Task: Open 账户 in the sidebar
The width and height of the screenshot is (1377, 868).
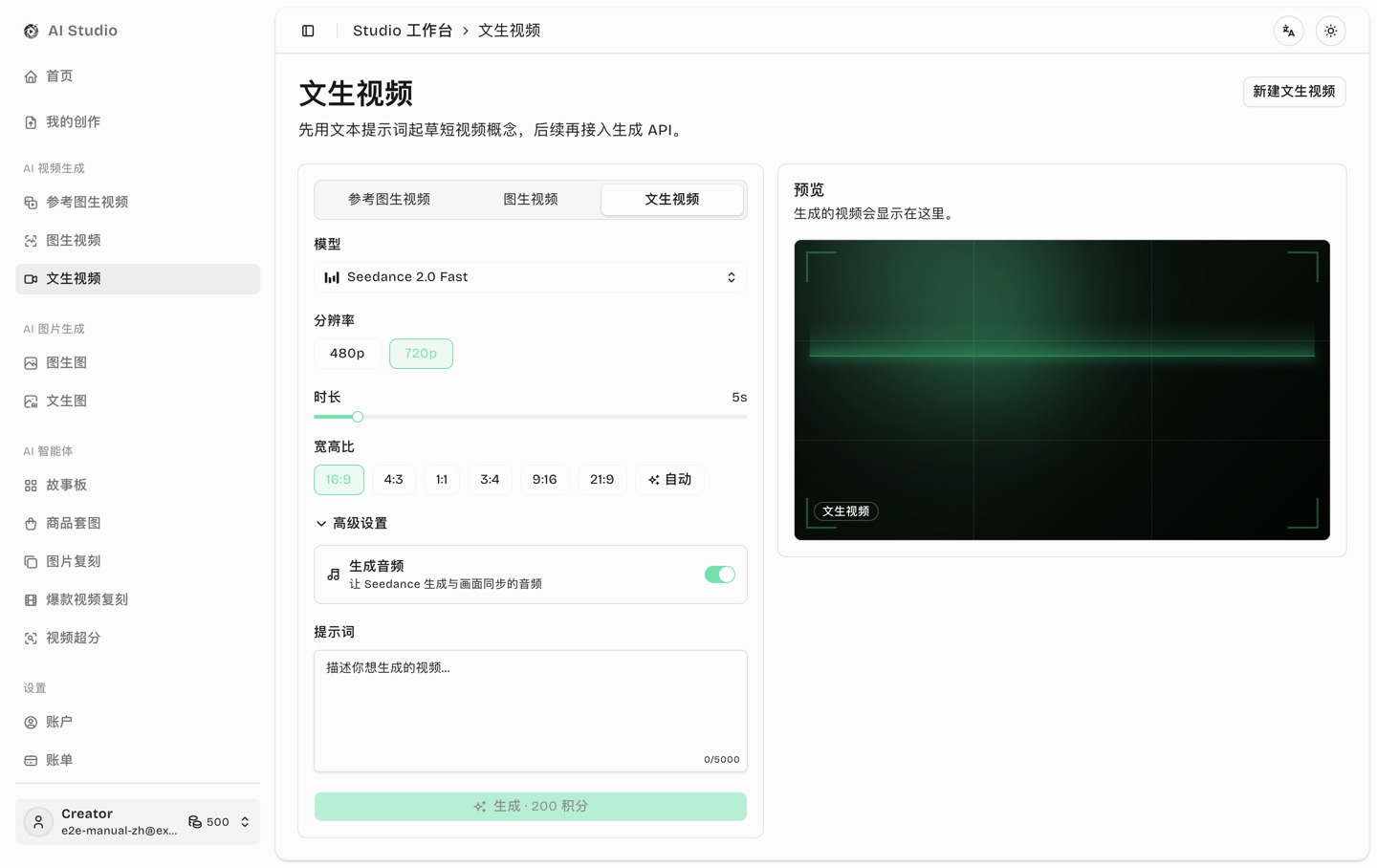Action: (138, 723)
